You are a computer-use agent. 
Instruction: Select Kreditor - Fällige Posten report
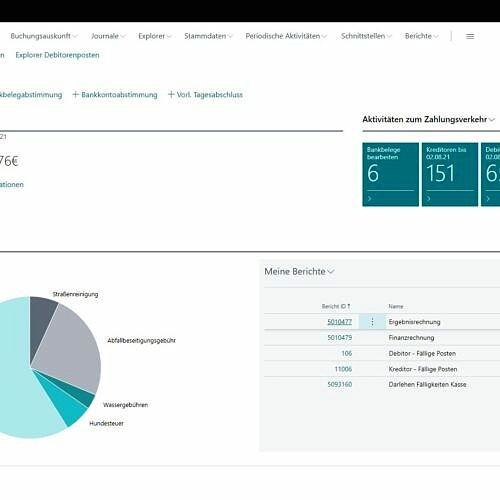(x=423, y=369)
